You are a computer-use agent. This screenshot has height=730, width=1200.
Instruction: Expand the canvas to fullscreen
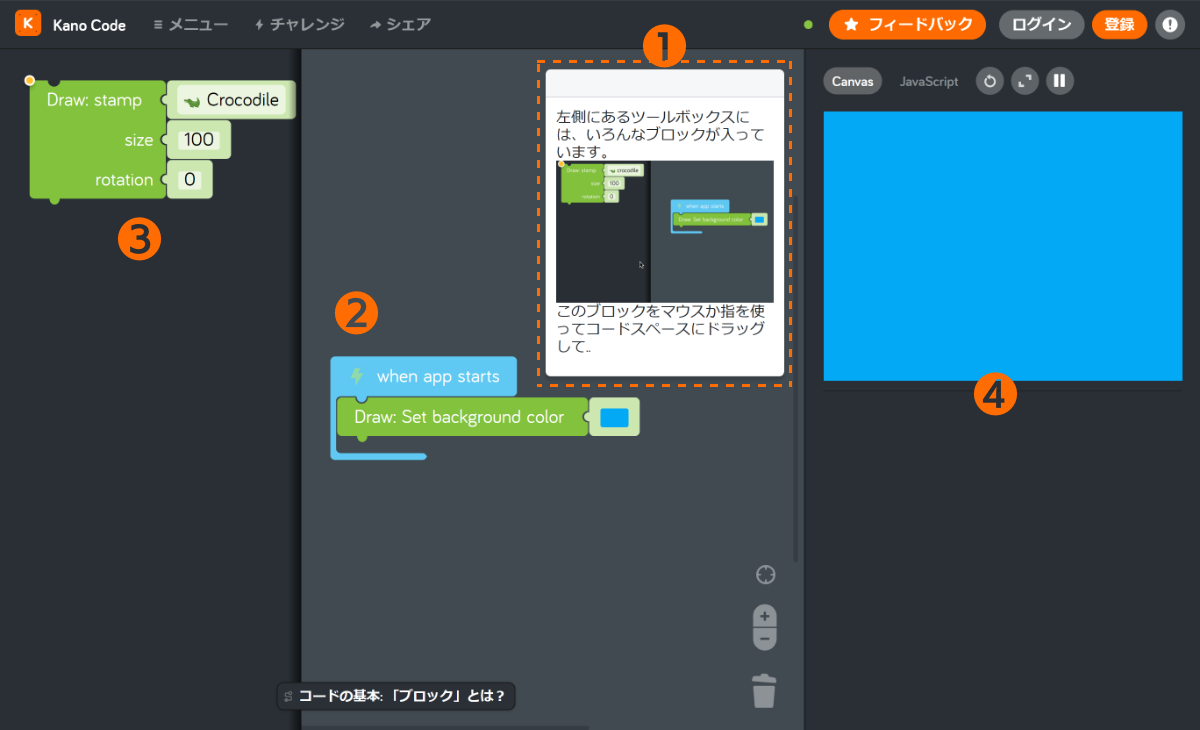click(x=1024, y=81)
